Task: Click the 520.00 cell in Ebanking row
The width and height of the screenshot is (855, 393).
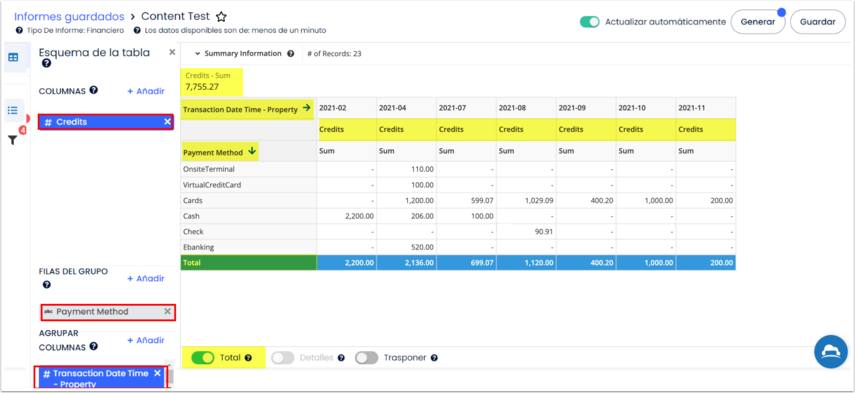Action: click(x=407, y=247)
